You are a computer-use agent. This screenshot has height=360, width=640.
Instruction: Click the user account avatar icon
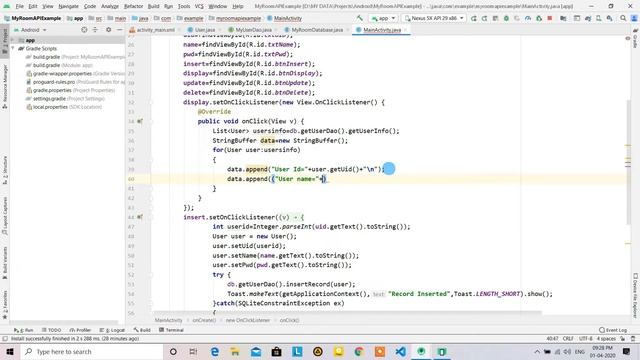pos(634,18)
